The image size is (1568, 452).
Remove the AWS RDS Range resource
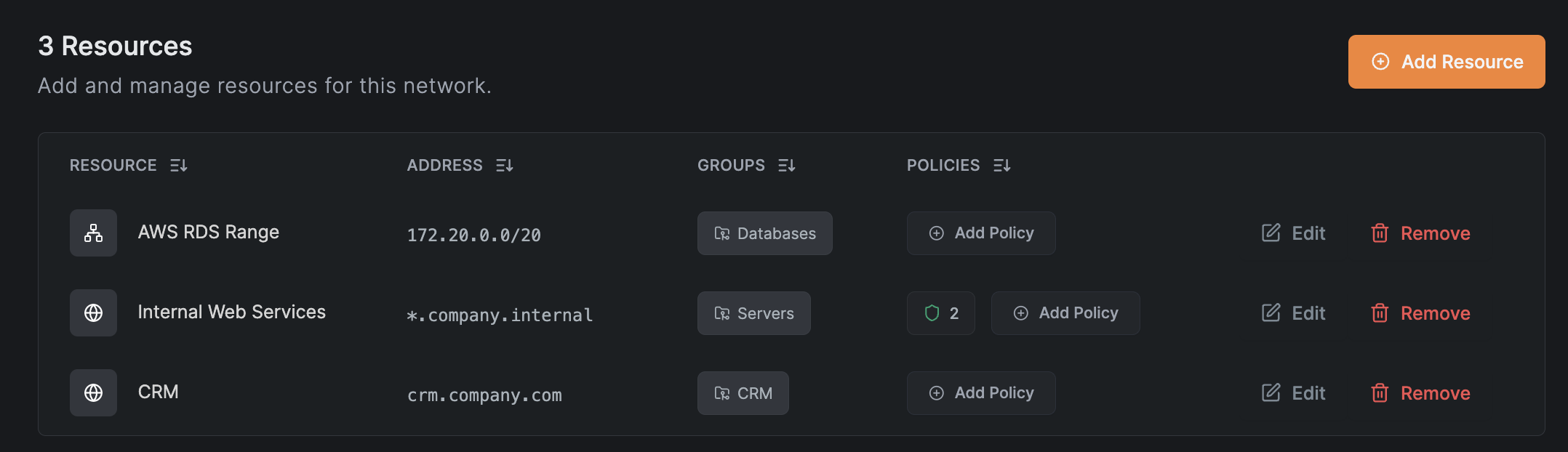(x=1420, y=233)
